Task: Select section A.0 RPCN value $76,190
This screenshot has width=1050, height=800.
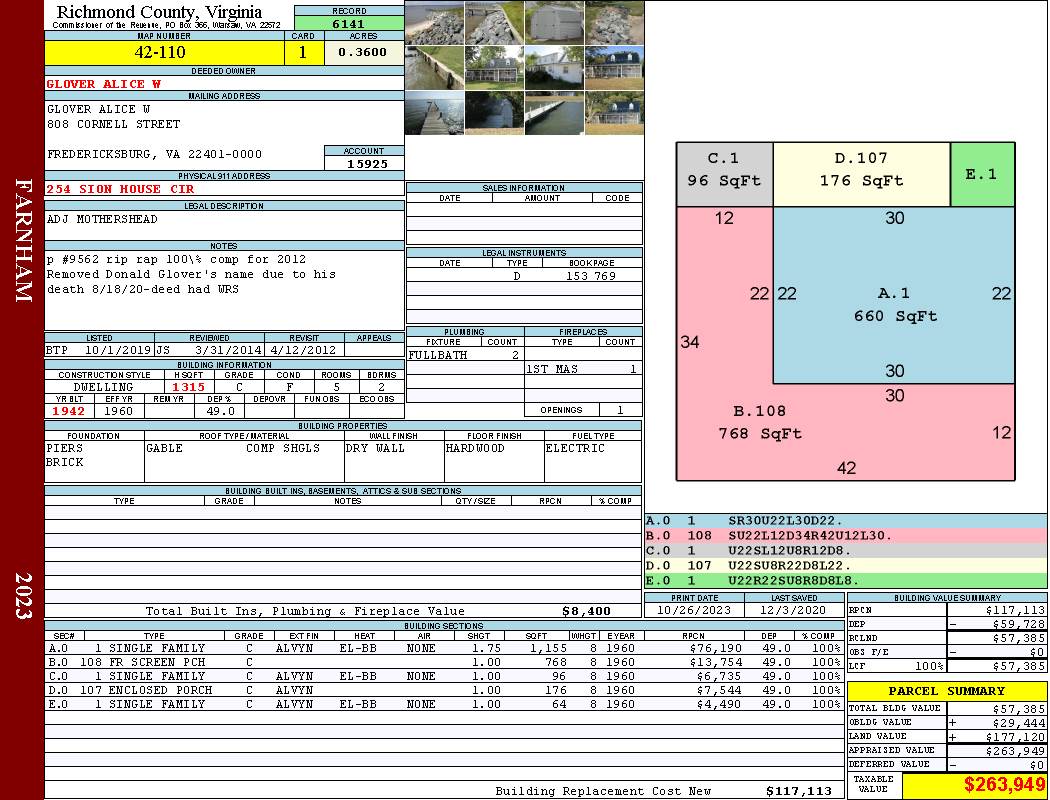Action: click(716, 648)
